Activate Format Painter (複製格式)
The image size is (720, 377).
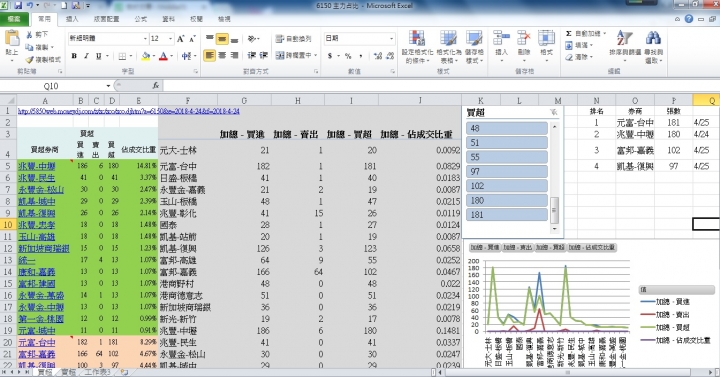click(43, 60)
